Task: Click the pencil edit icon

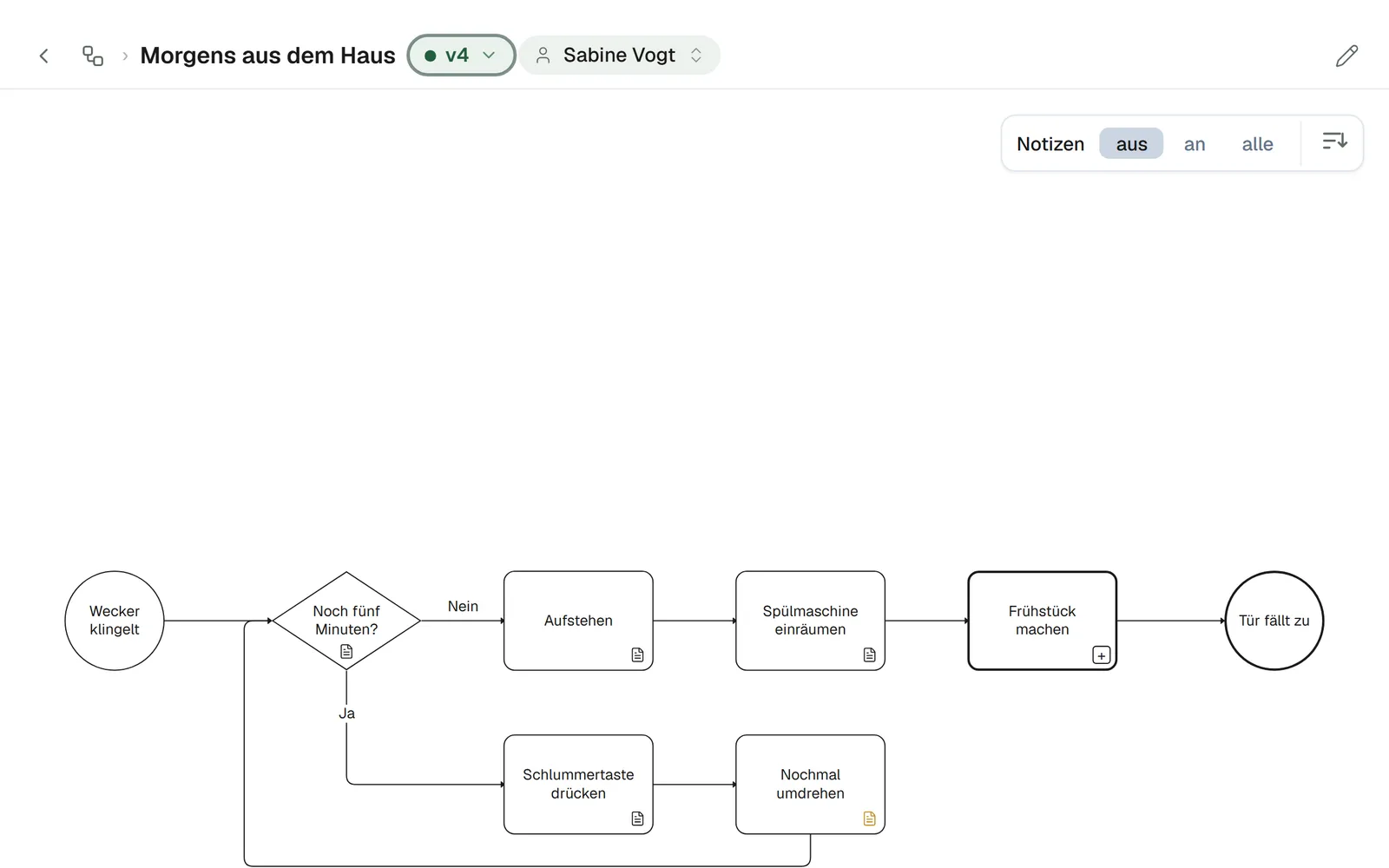Action: point(1346,56)
